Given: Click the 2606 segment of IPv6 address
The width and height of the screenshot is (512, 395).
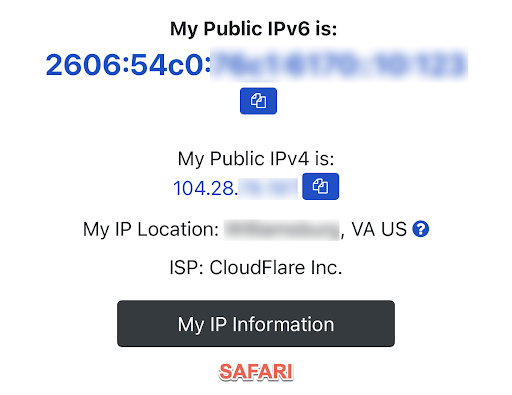Looking at the screenshot, I should pos(84,65).
